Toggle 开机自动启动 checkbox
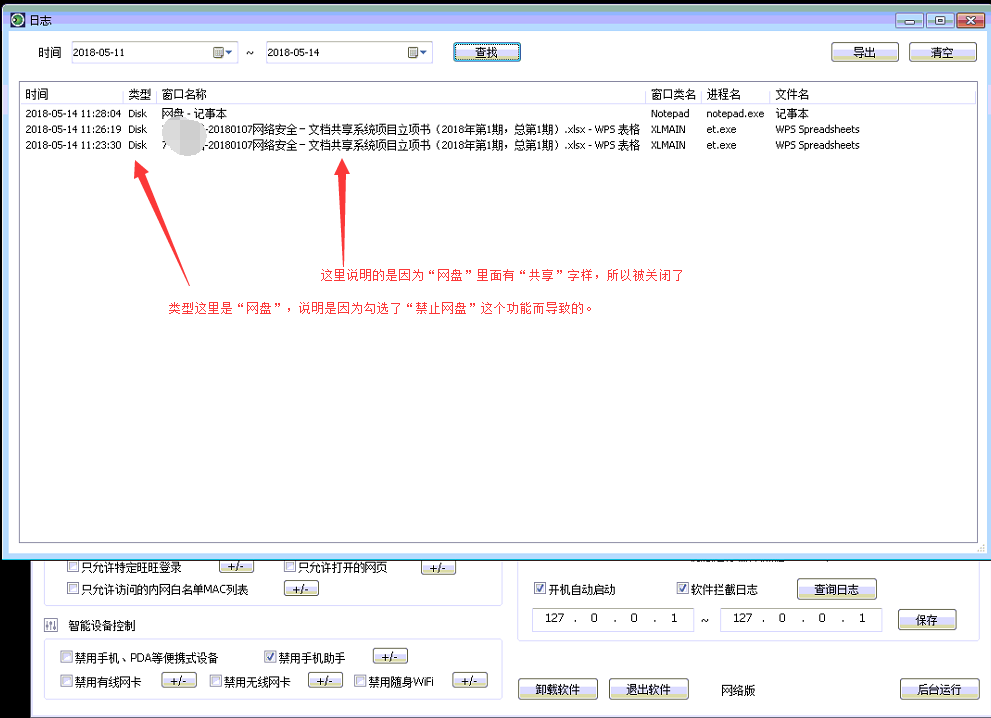Image resolution: width=991 pixels, height=718 pixels. pos(541,589)
